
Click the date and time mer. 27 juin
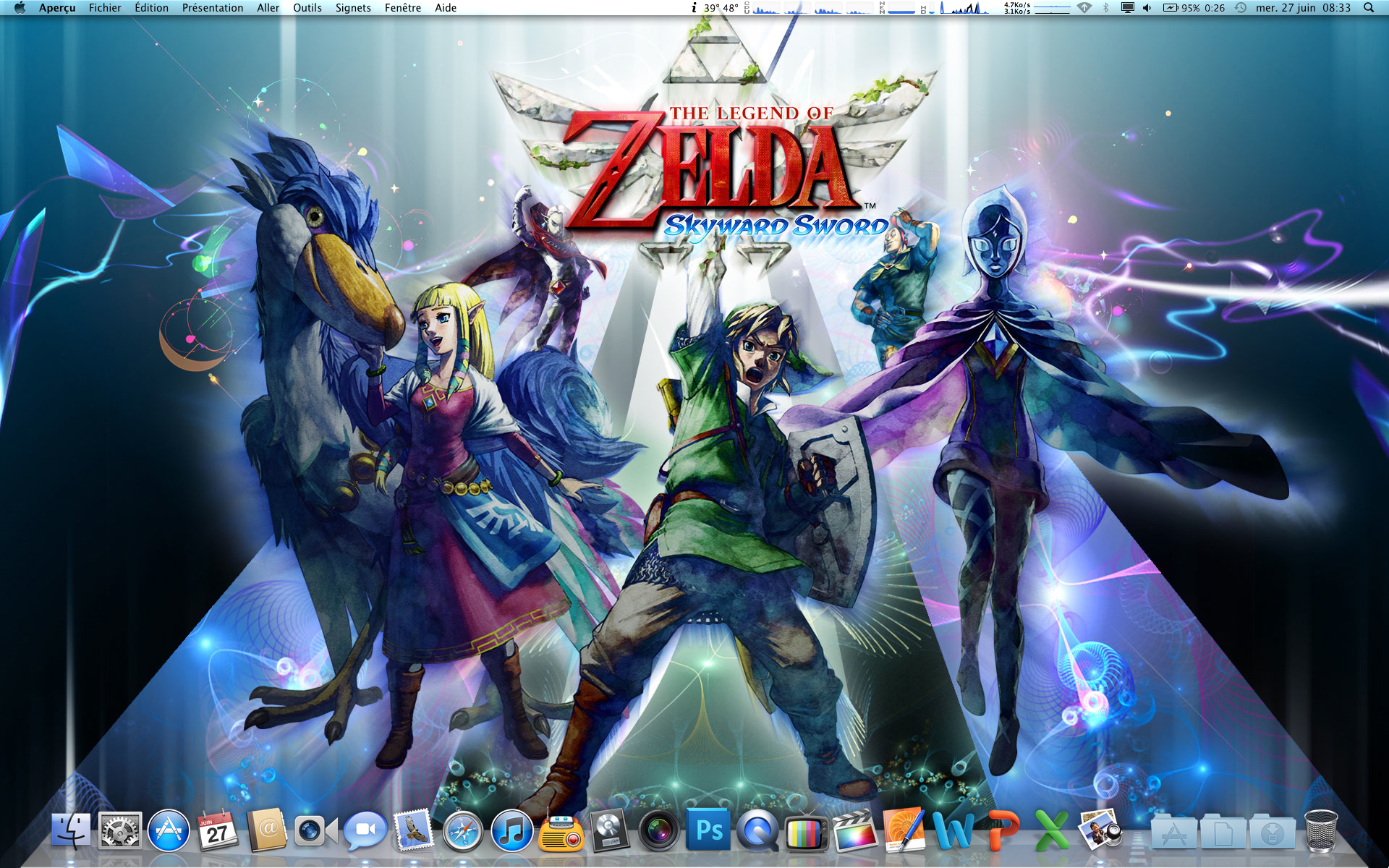point(1303,8)
